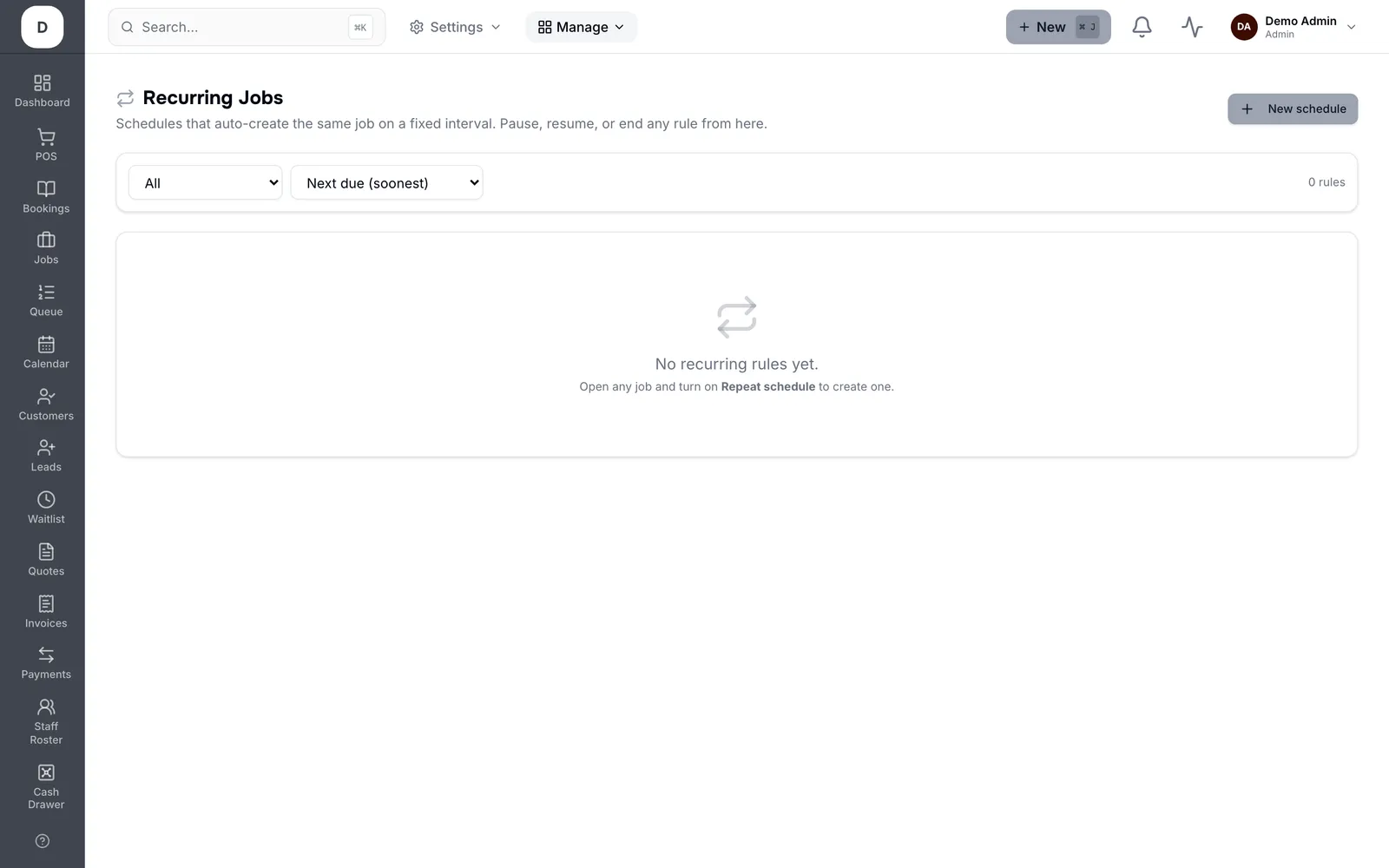Expand the Demo Admin account menu
The image size is (1389, 868).
pyautogui.click(x=1294, y=27)
